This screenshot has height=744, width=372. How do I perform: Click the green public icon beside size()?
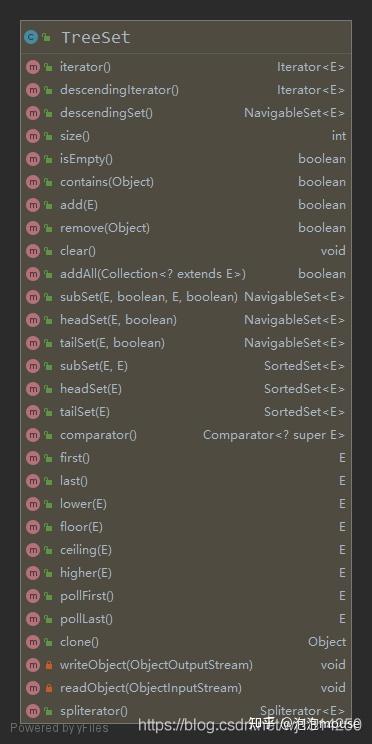coord(48,136)
